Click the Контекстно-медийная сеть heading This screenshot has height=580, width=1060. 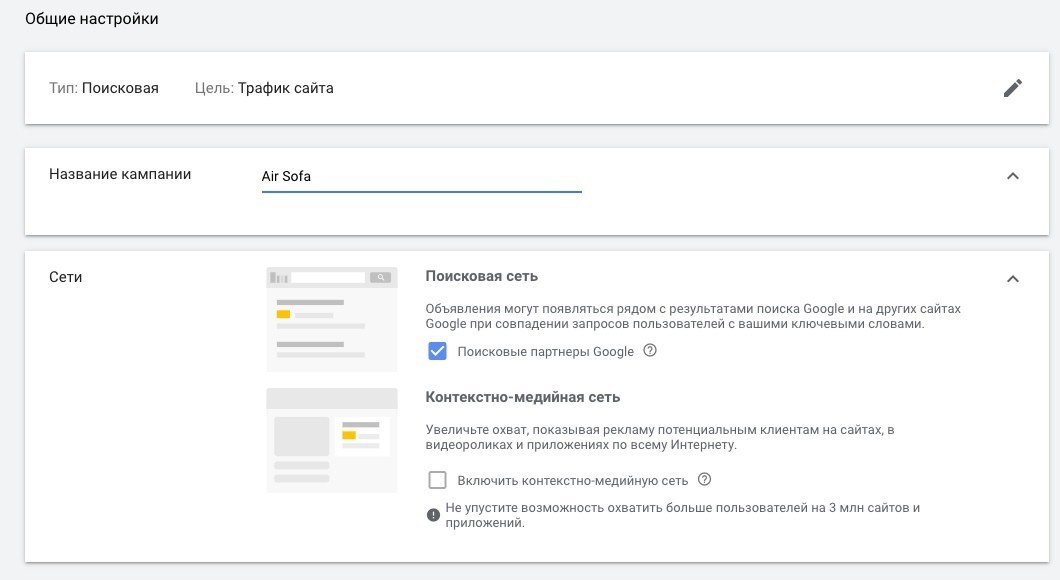[523, 397]
